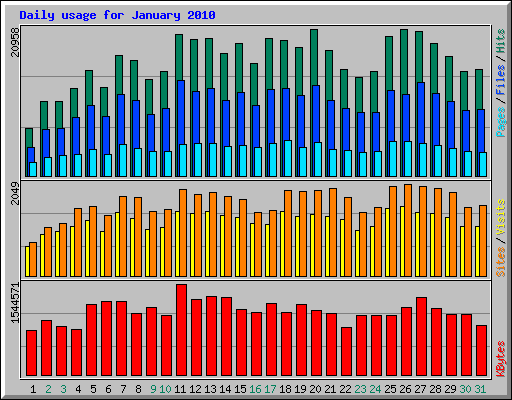The height and width of the screenshot is (400, 512).
Task: Click day 8 on the x-axis
Action: click(x=138, y=389)
